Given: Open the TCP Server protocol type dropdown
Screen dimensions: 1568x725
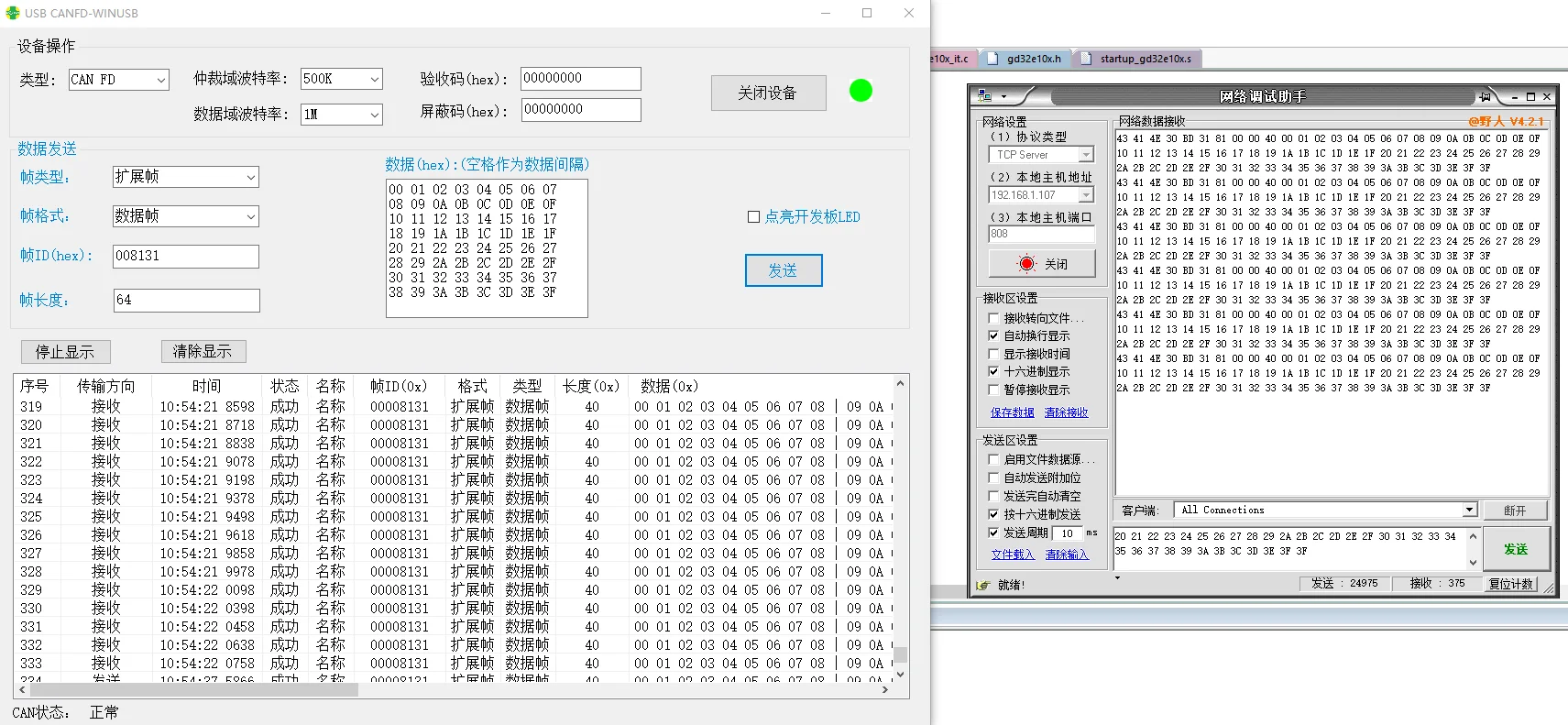Looking at the screenshot, I should pos(1042,155).
